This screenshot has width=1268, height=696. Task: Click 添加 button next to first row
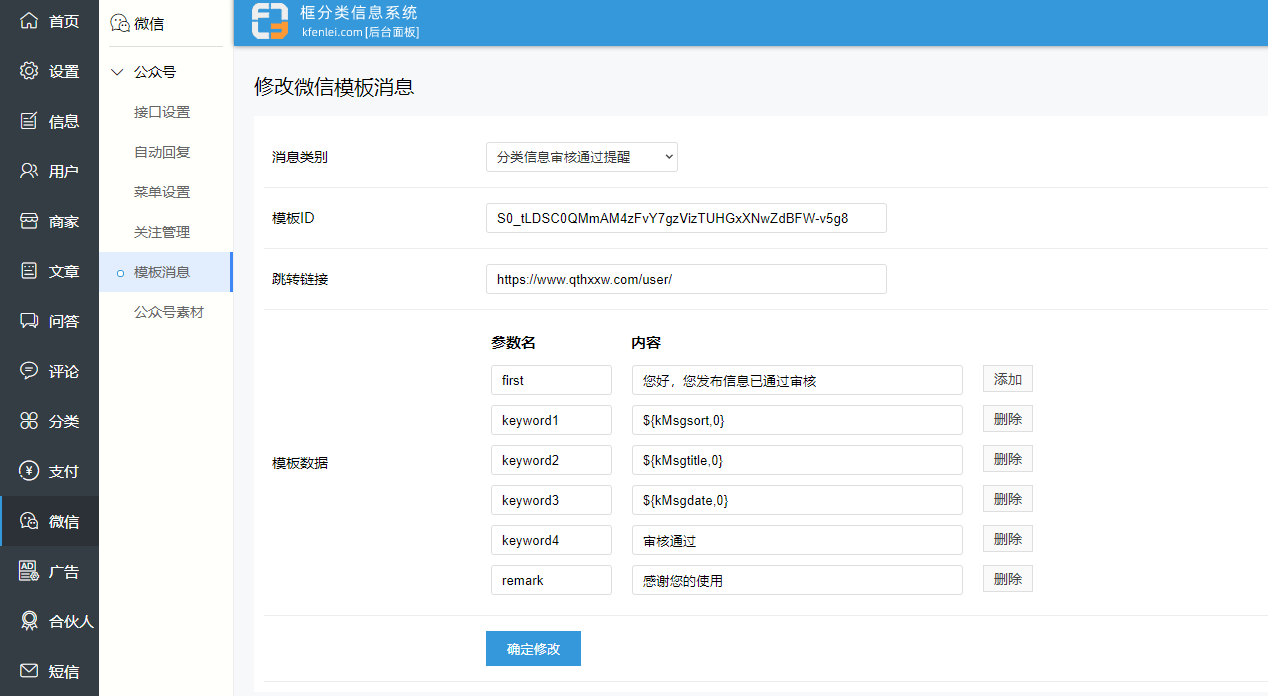tap(1007, 379)
